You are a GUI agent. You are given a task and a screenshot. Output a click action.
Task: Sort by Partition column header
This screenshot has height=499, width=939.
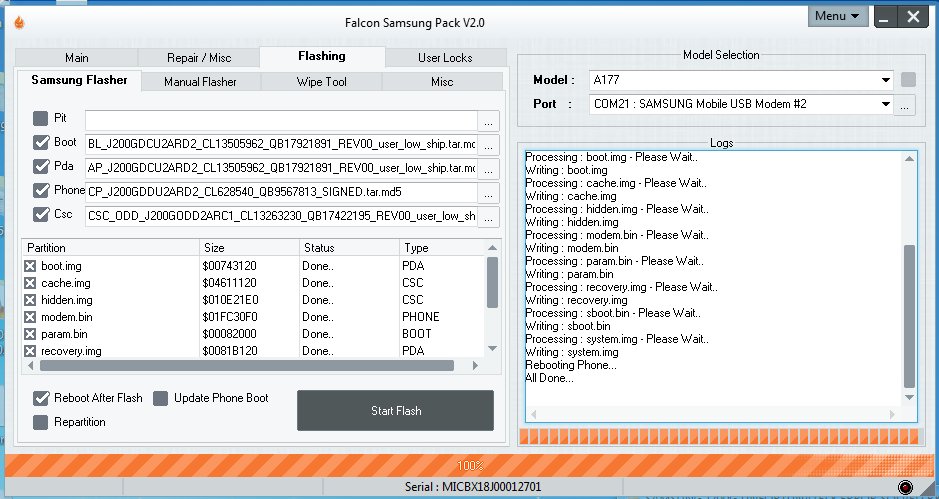[111, 248]
